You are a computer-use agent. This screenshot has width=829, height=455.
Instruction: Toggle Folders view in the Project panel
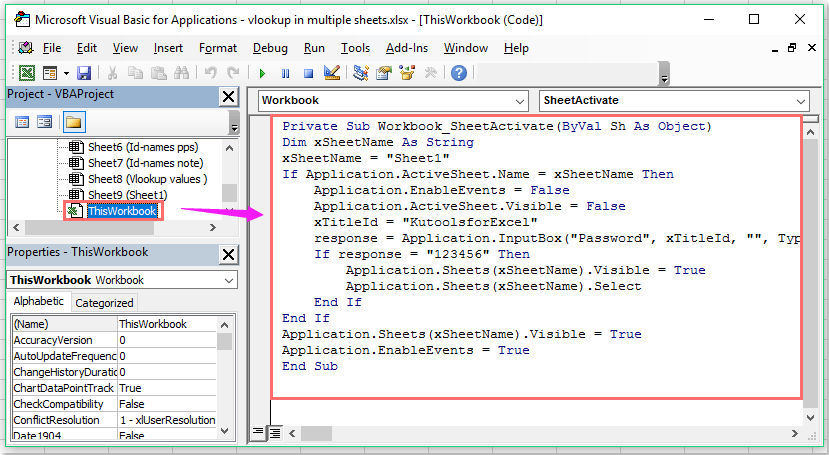pos(73,123)
